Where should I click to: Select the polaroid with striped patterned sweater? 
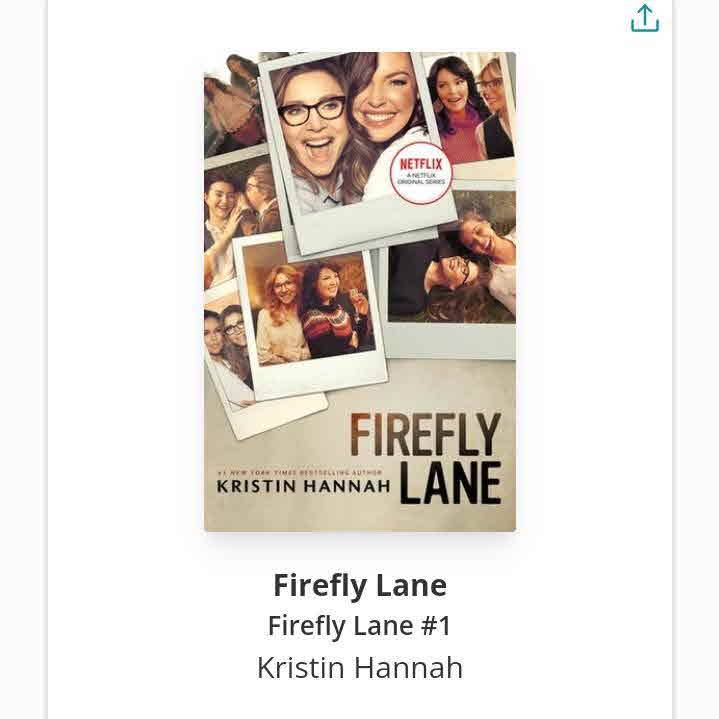[x=310, y=314]
